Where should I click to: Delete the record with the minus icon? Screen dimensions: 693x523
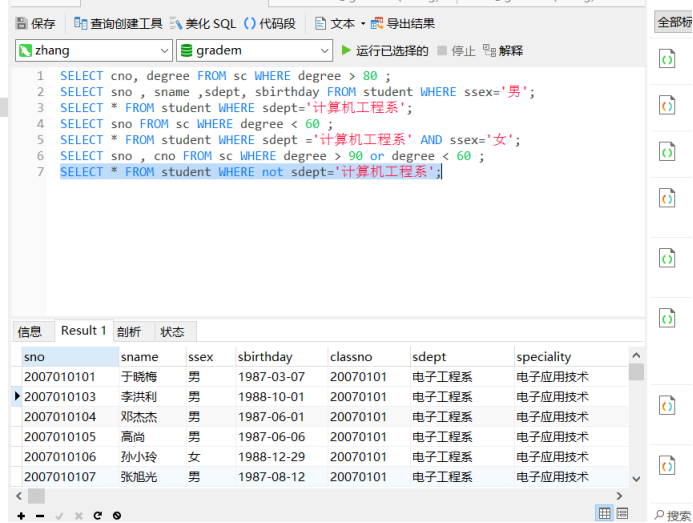click(x=40, y=516)
